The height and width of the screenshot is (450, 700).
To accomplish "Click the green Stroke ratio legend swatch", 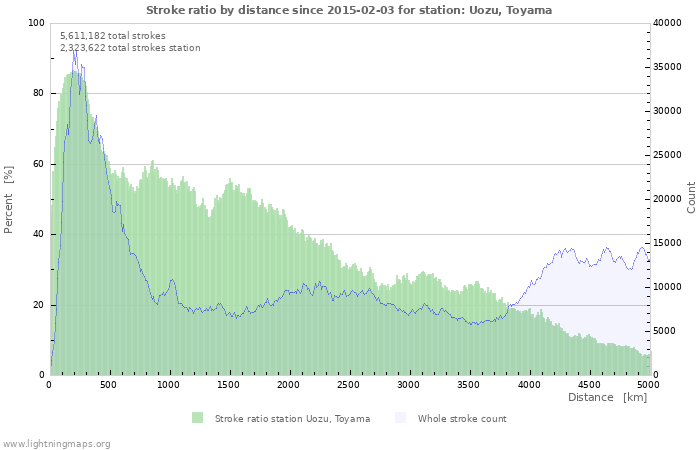I will [197, 418].
